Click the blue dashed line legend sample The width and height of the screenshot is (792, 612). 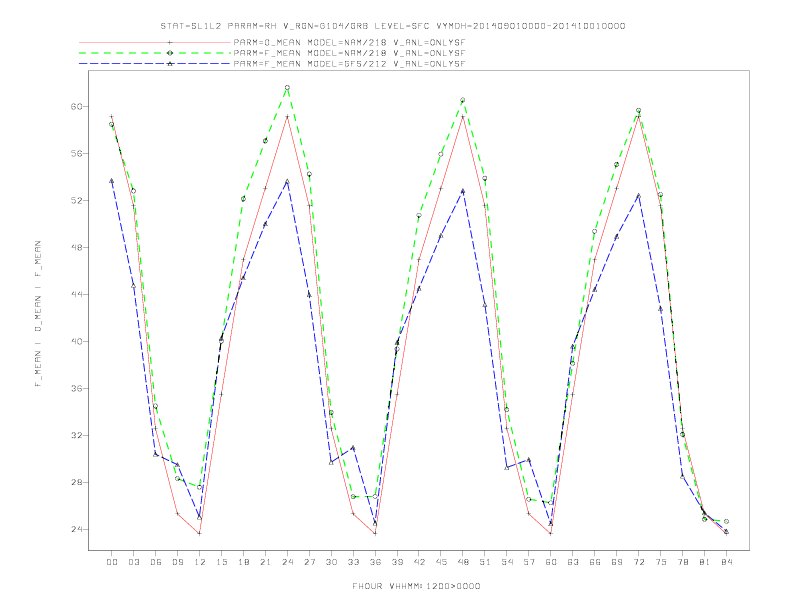point(155,64)
